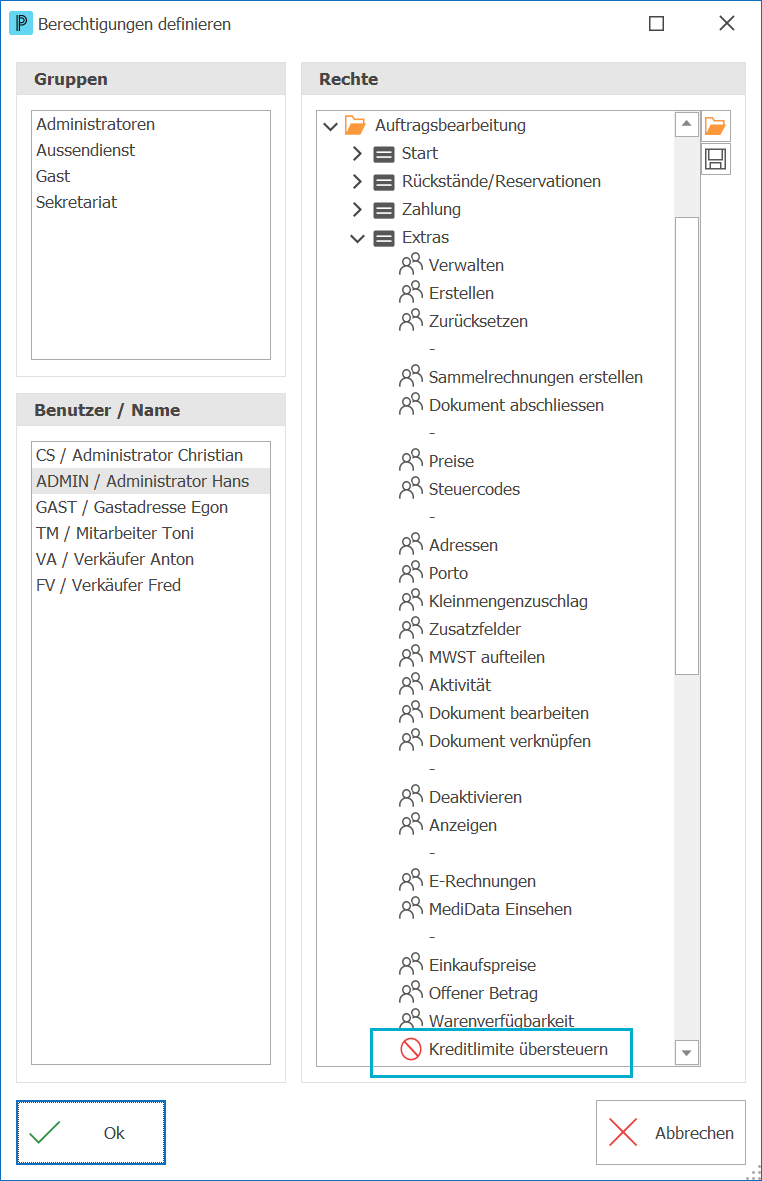The image size is (762, 1181).
Task: Click the users icon next to Offener Betrag
Action: pos(410,992)
